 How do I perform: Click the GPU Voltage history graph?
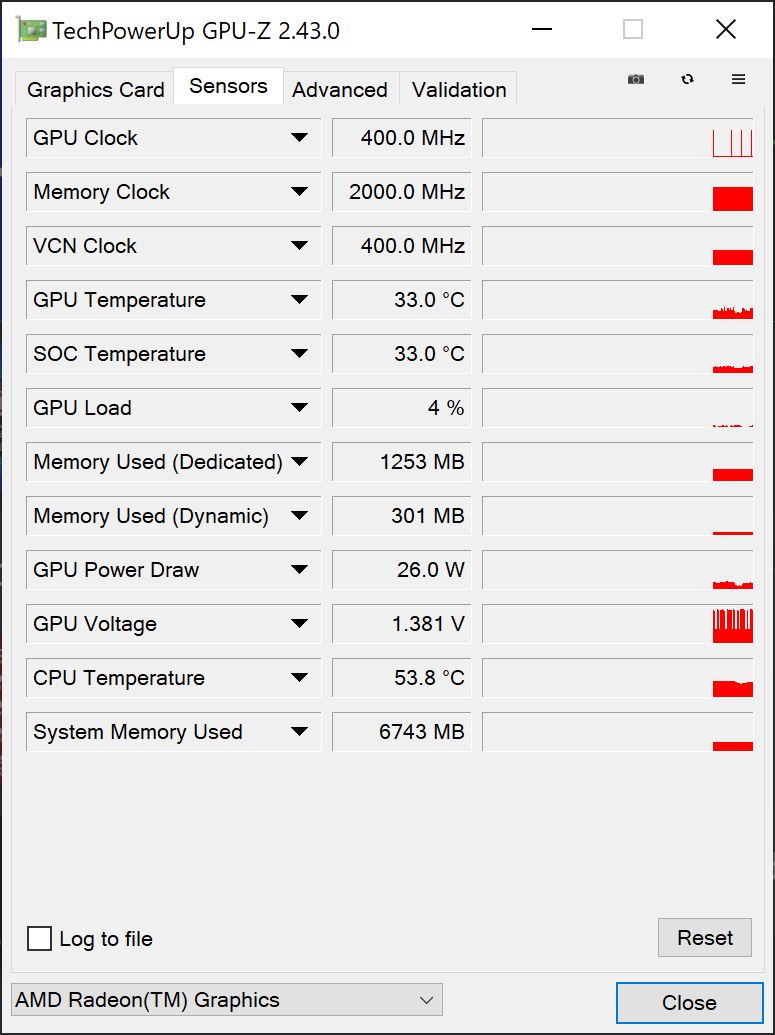[617, 624]
